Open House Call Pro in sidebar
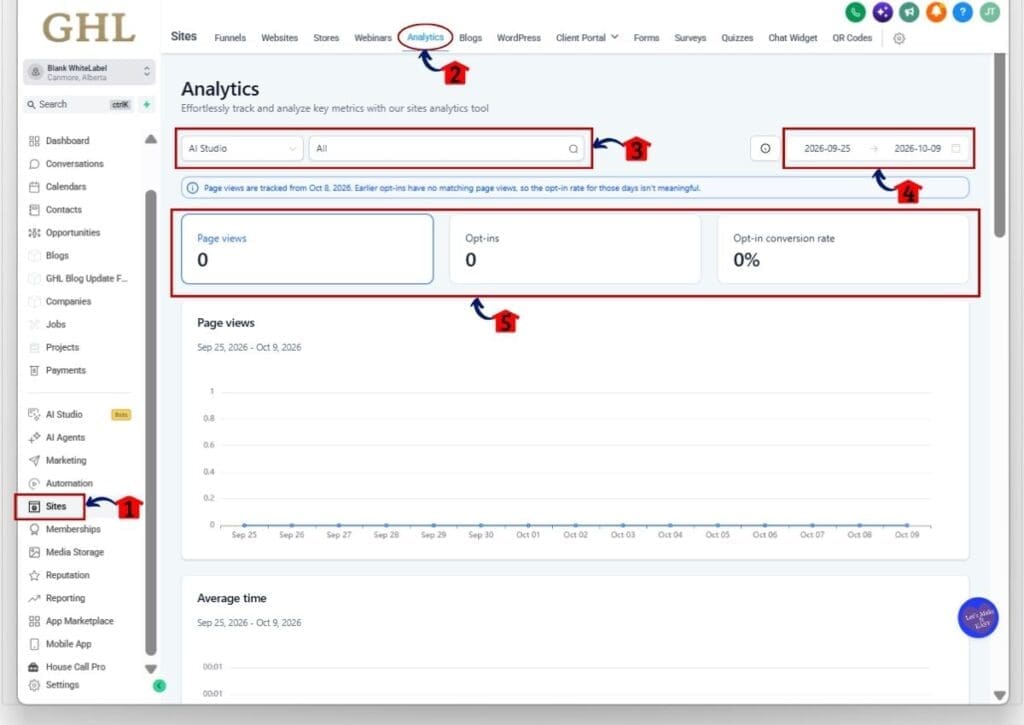This screenshot has height=725, width=1024. 76,667
